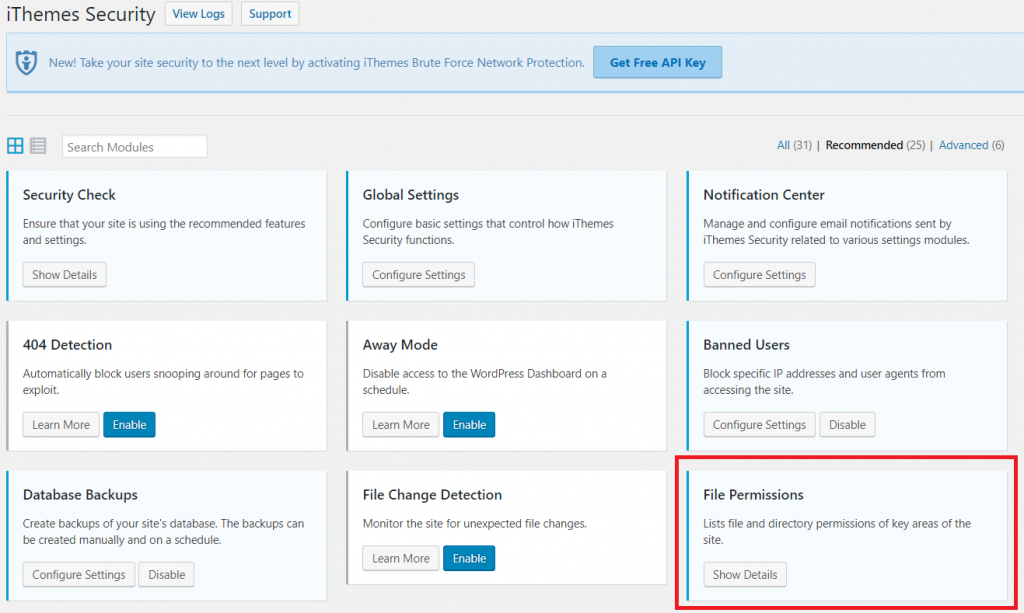This screenshot has height=613, width=1024.
Task: Configure Settings for Banned Users
Action: click(760, 424)
